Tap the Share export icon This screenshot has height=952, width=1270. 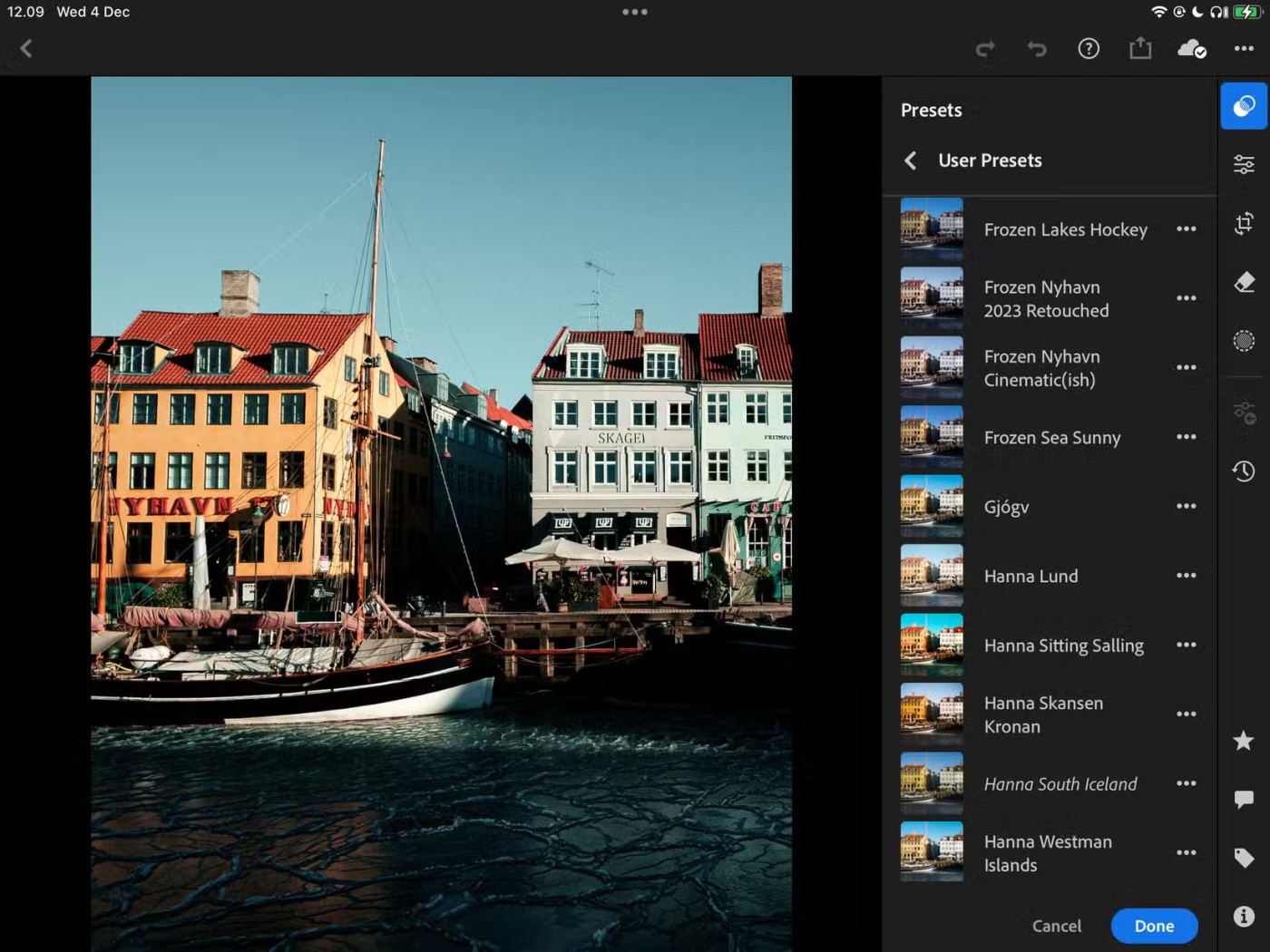click(x=1140, y=49)
